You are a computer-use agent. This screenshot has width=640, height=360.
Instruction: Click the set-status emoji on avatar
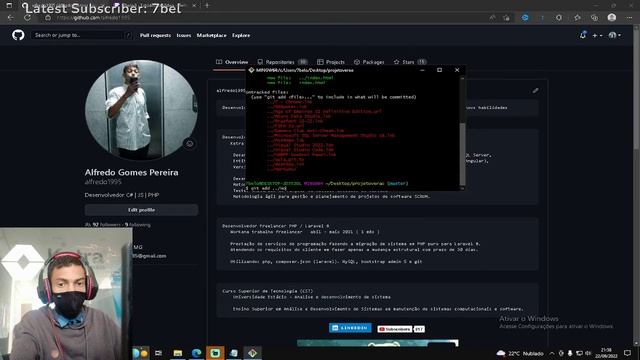click(189, 144)
